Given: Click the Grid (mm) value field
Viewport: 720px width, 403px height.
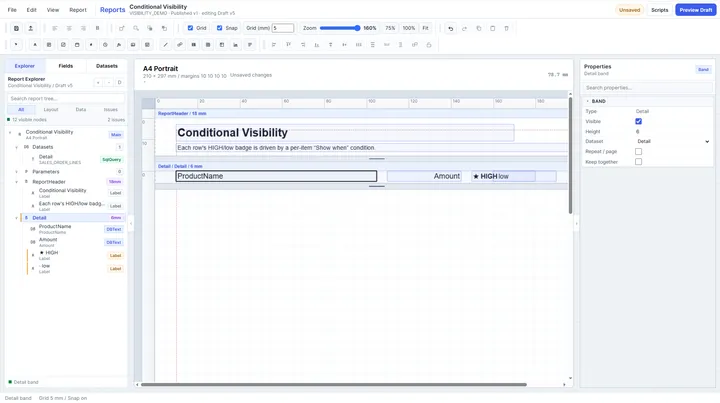Looking at the screenshot, I should 283,28.
